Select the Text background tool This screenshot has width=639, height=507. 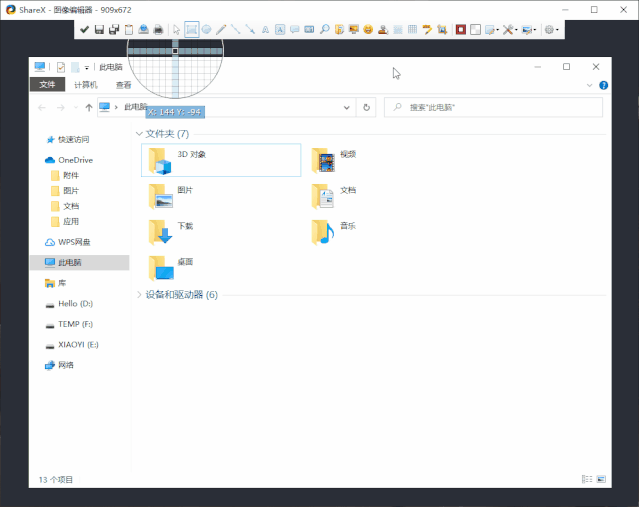click(280, 29)
